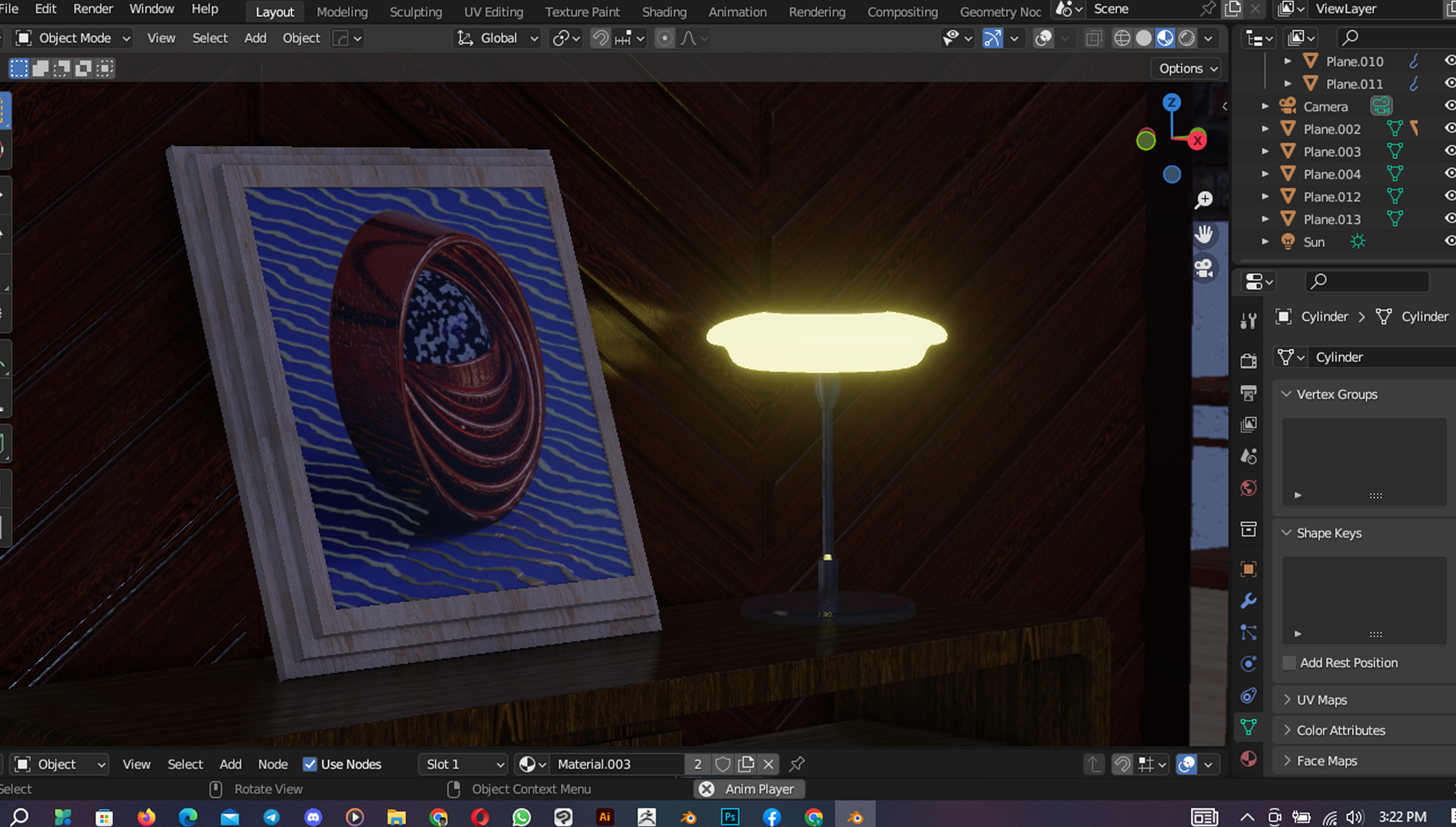The height and width of the screenshot is (827, 1456).
Task: Collapse the Shape Keys panel
Action: [x=1286, y=533]
